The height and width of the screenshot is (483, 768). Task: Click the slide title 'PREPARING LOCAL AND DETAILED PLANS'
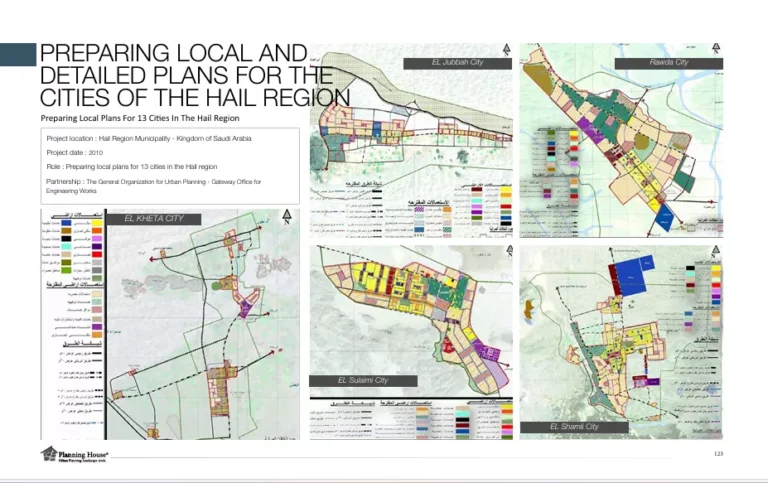pyautogui.click(x=194, y=75)
